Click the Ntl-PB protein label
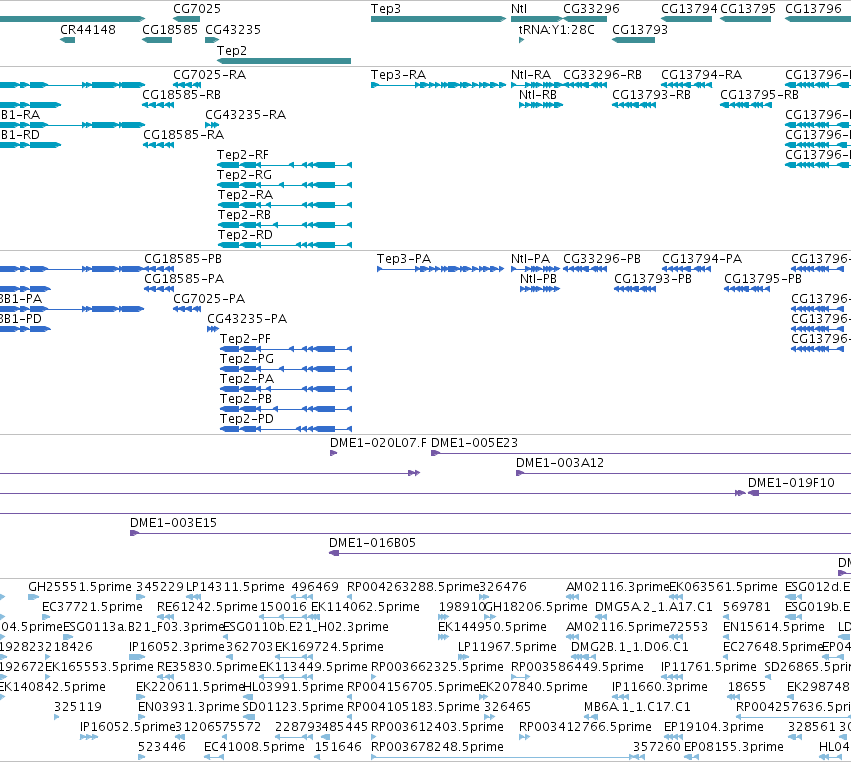This screenshot has height=762, width=851. [538, 278]
